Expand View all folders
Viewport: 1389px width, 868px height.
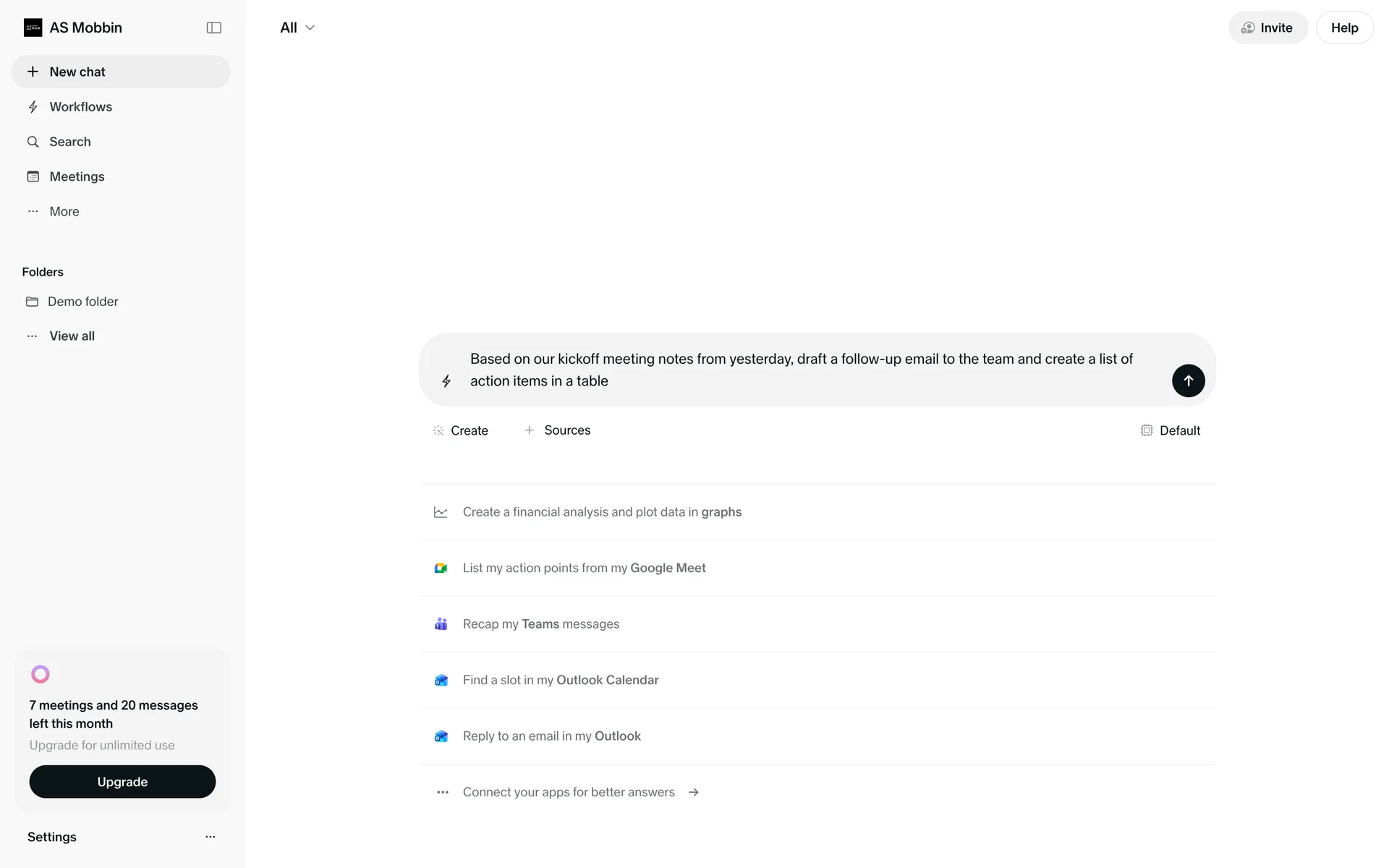[x=72, y=336]
